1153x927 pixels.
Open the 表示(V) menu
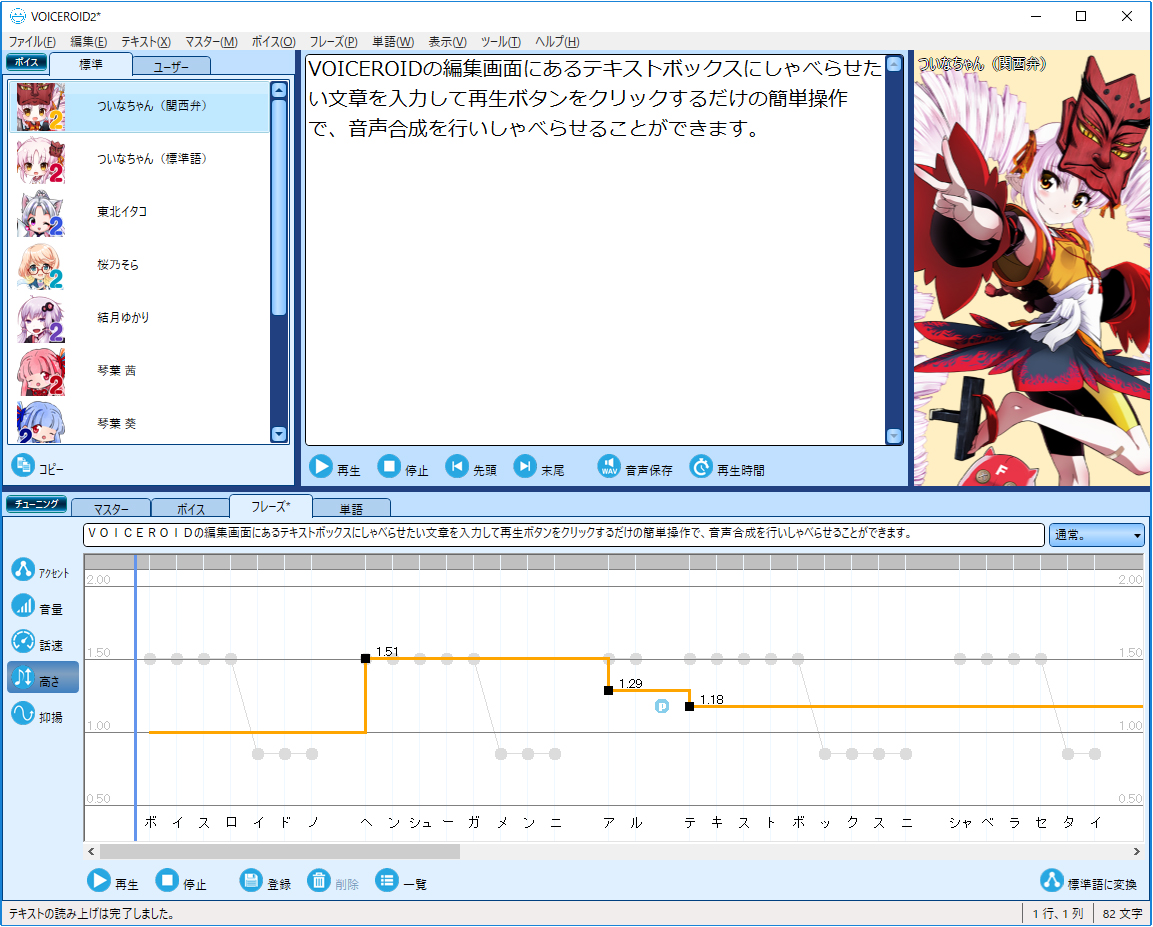point(447,42)
